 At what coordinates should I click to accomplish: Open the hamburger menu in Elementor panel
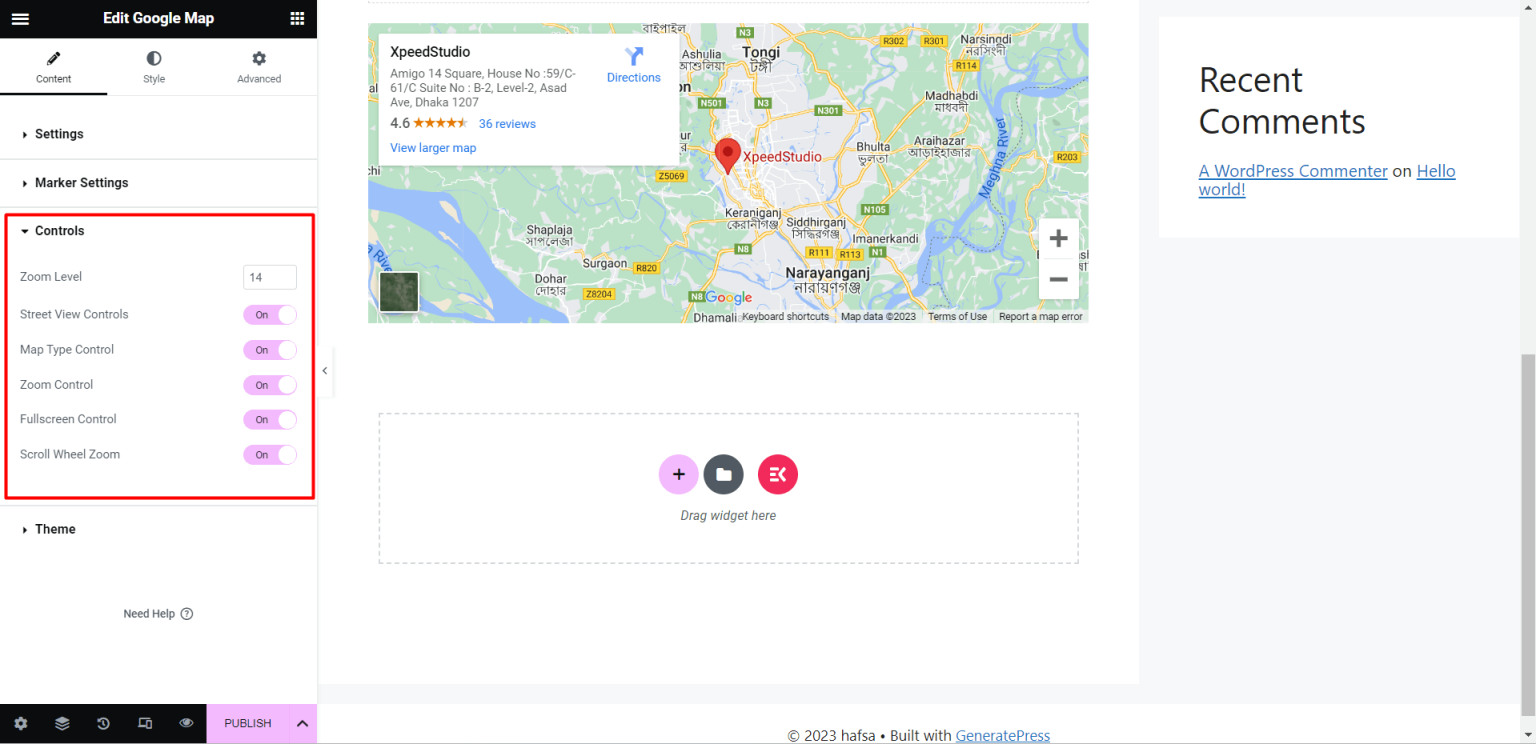point(20,18)
